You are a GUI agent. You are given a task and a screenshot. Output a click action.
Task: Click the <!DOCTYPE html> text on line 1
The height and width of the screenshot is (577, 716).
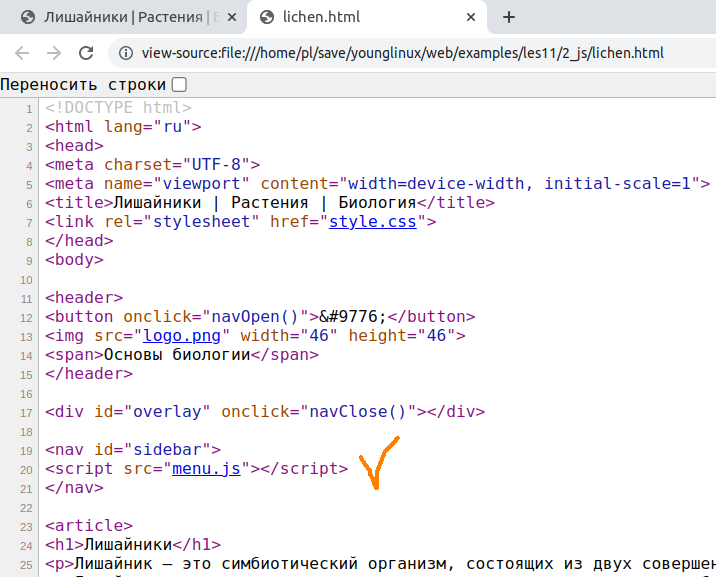(x=118, y=108)
